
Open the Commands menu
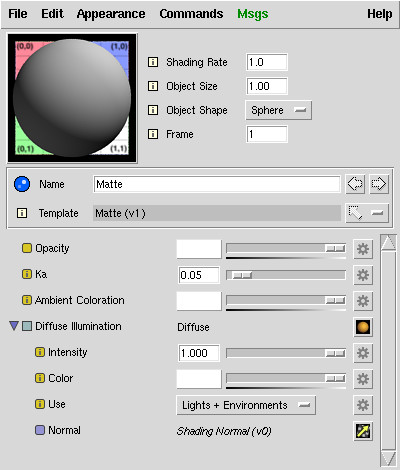point(191,14)
